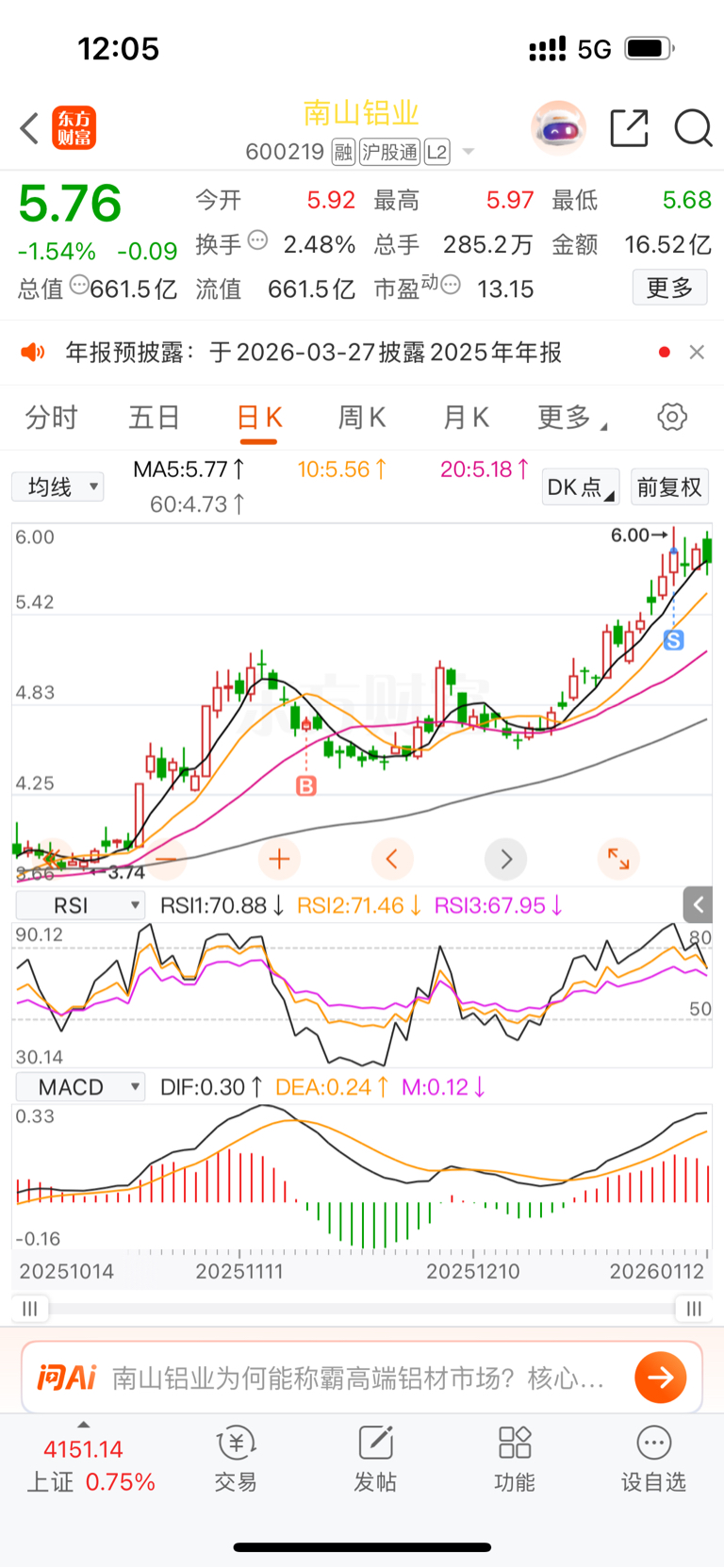Tap the 问Ai logo

point(66,1378)
